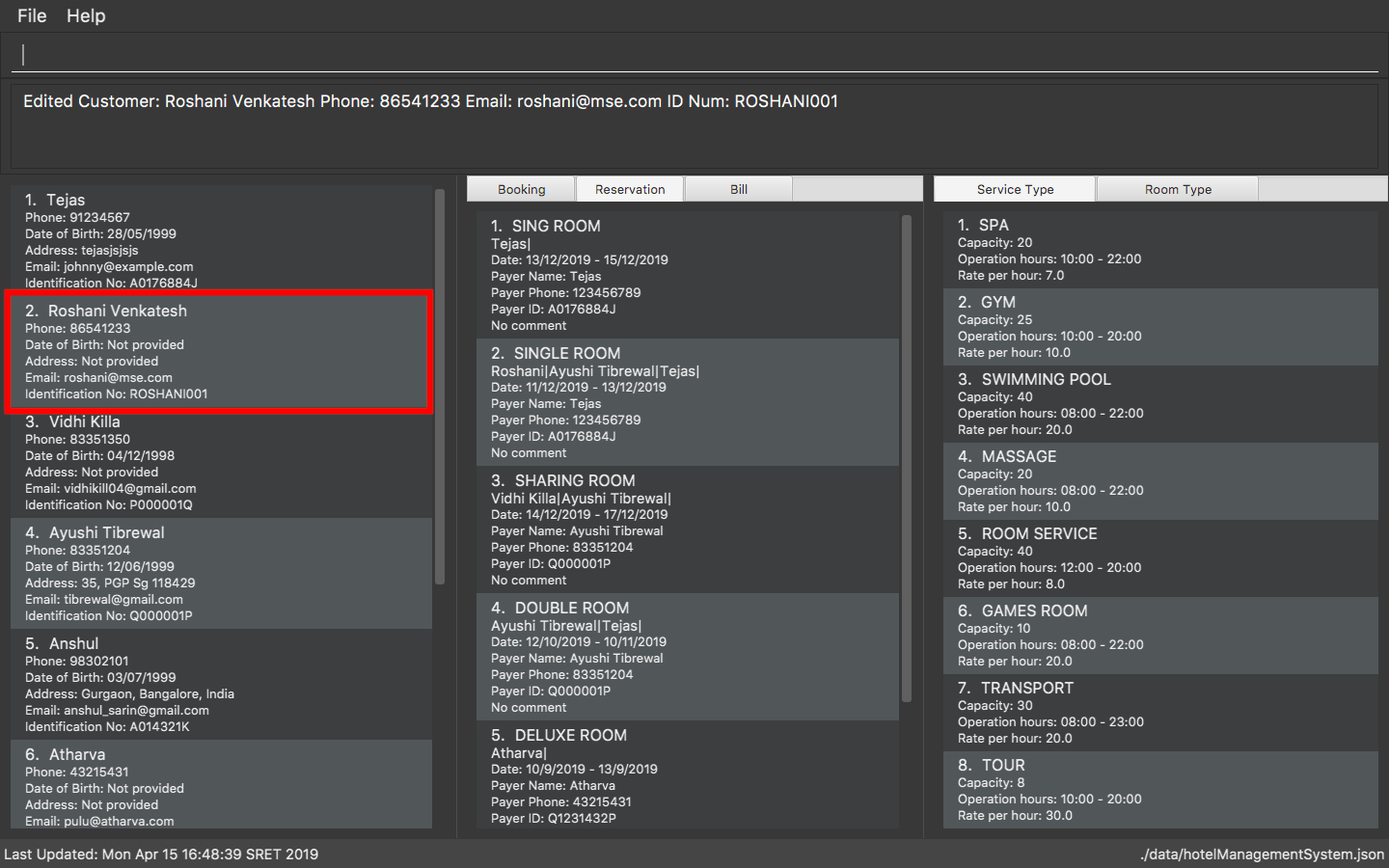
Task: Select the ROOM SERVICE entry
Action: (x=1160, y=558)
